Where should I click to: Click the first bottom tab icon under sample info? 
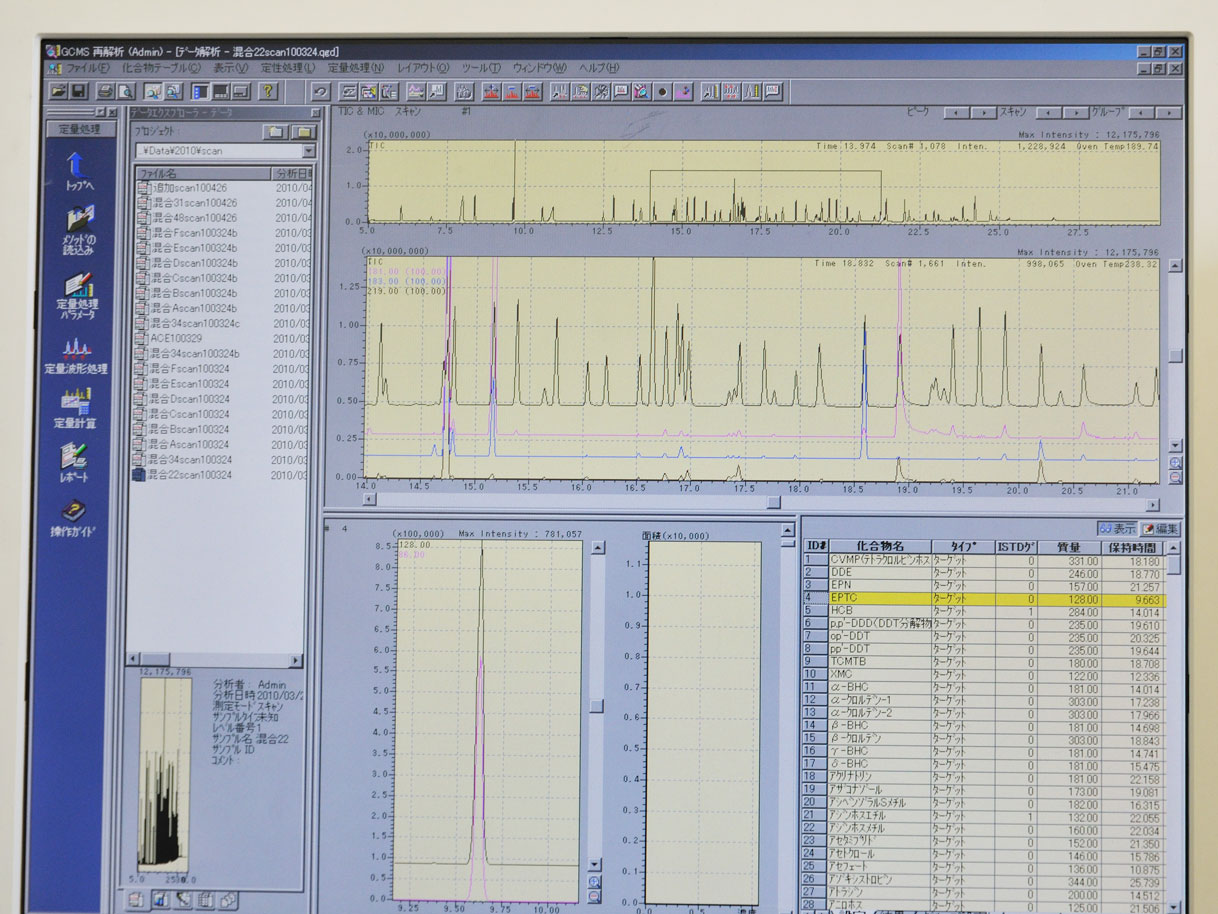click(x=137, y=900)
